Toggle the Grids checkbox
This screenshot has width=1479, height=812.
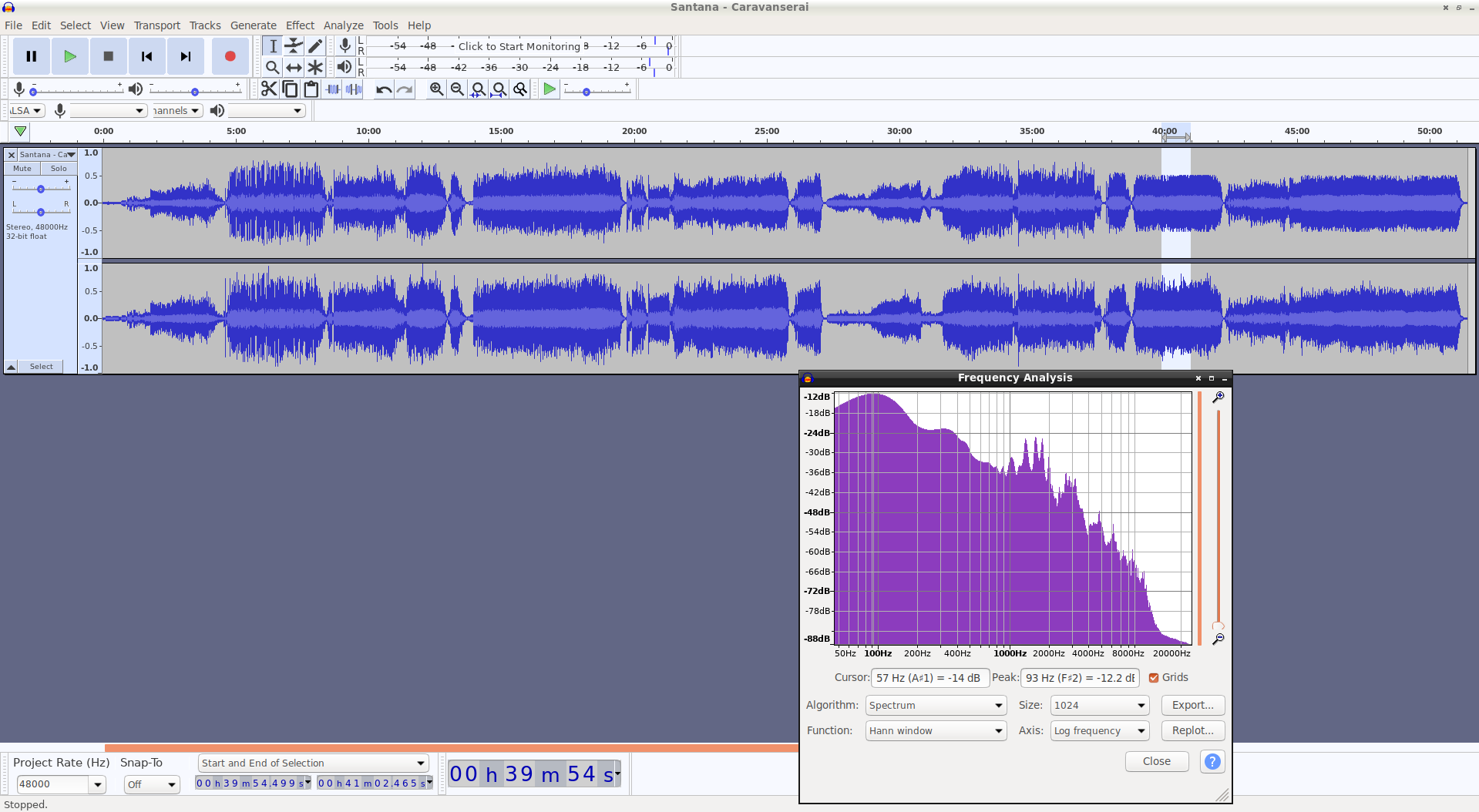(1154, 678)
